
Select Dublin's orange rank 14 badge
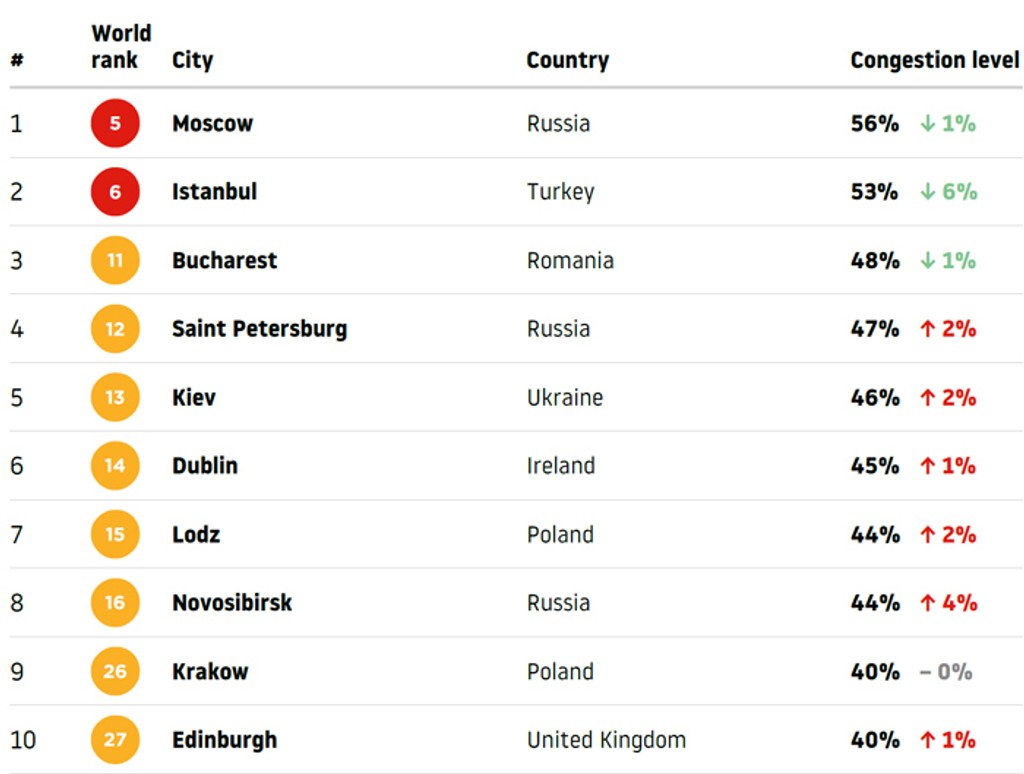tap(115, 466)
